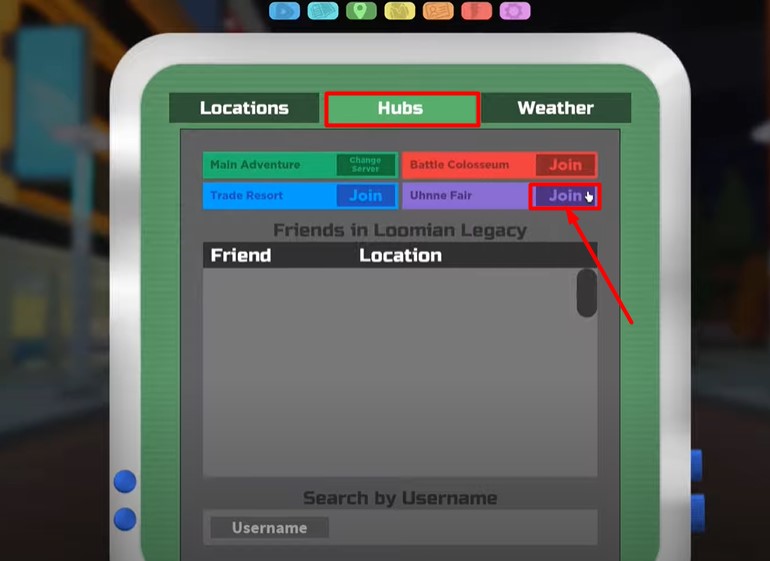770x561 pixels.
Task: Switch to the Weather tab
Action: 556,108
